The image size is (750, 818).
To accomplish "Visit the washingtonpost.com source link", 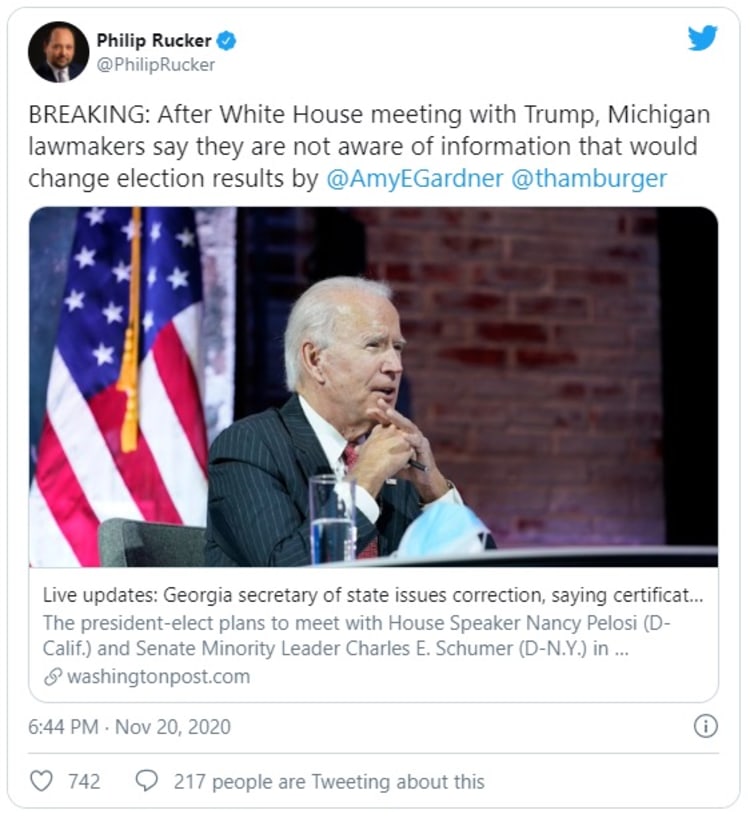I will [158, 677].
